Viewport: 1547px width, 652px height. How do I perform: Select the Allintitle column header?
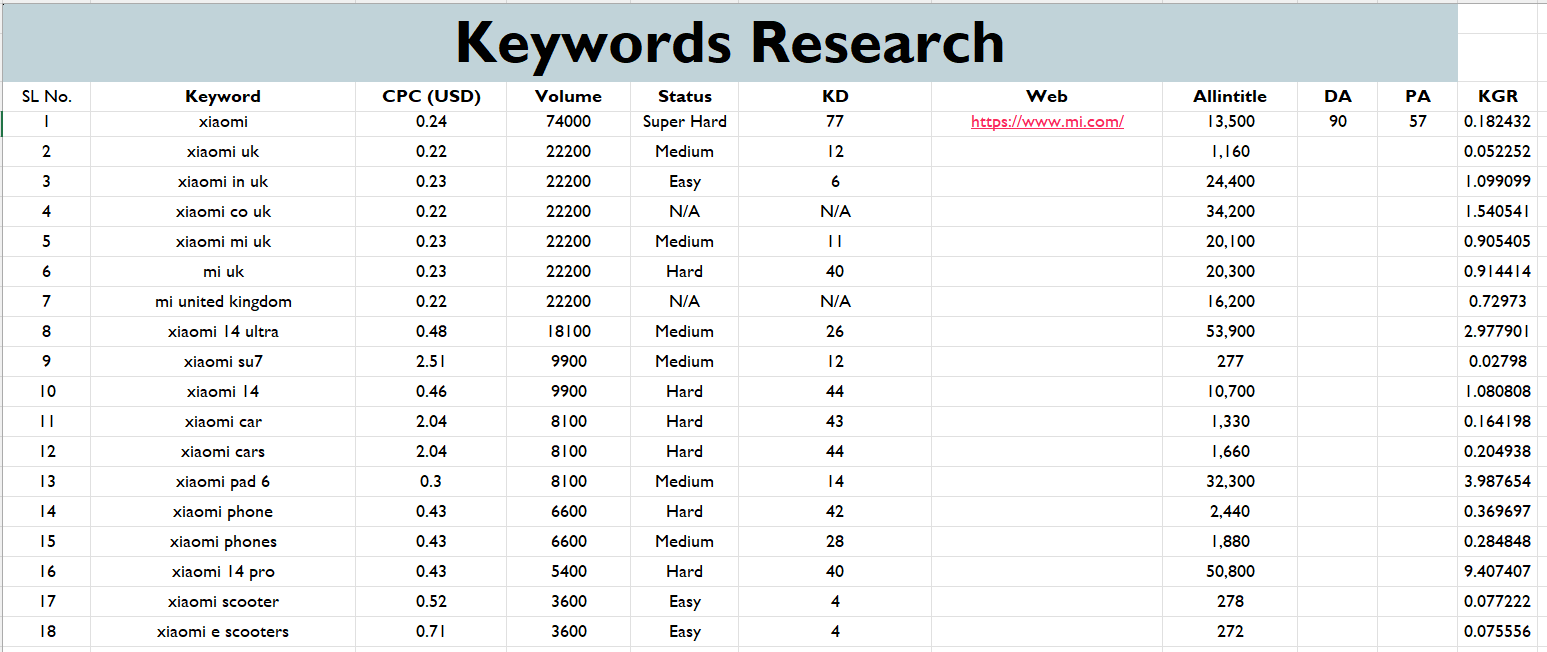pyautogui.click(x=1230, y=97)
